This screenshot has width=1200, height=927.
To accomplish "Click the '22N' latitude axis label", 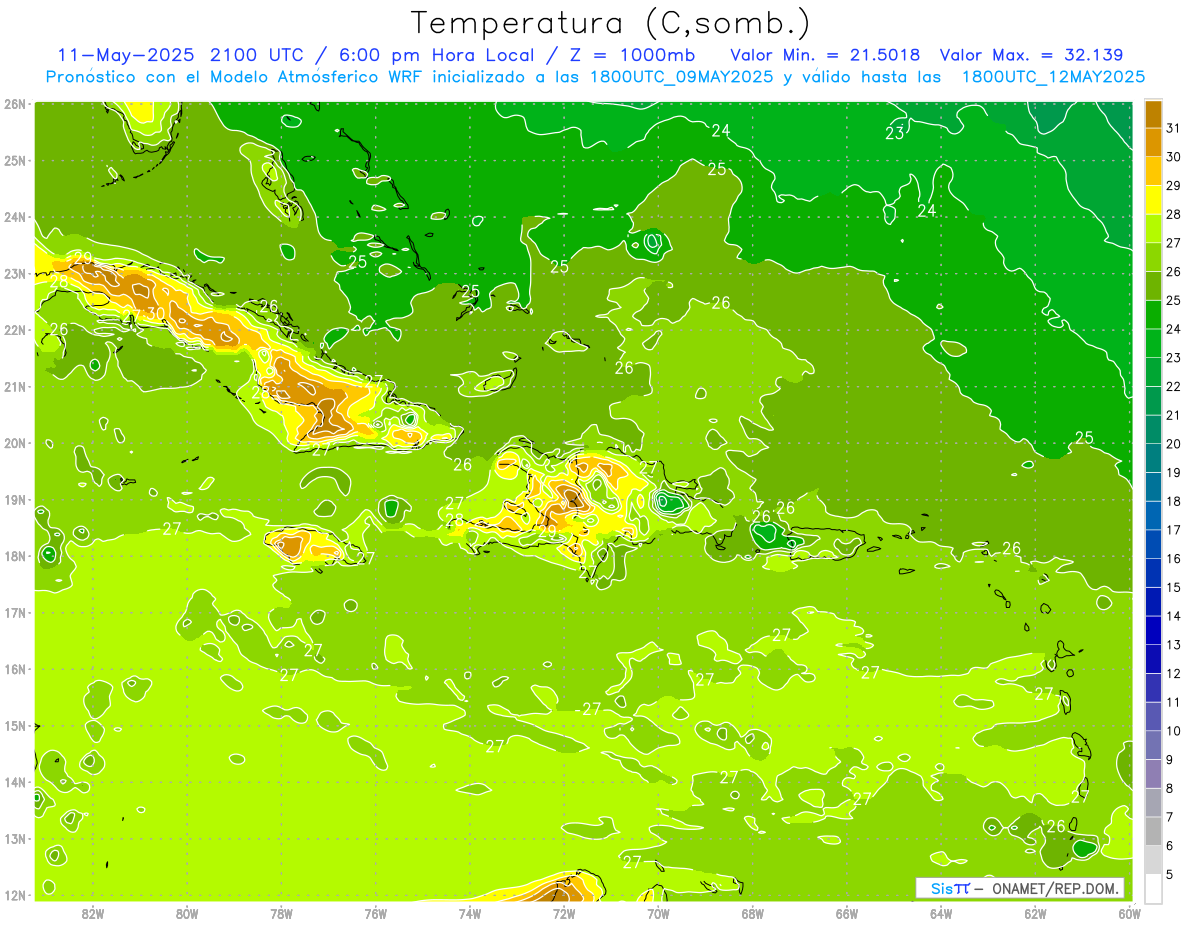I will tap(15, 330).
